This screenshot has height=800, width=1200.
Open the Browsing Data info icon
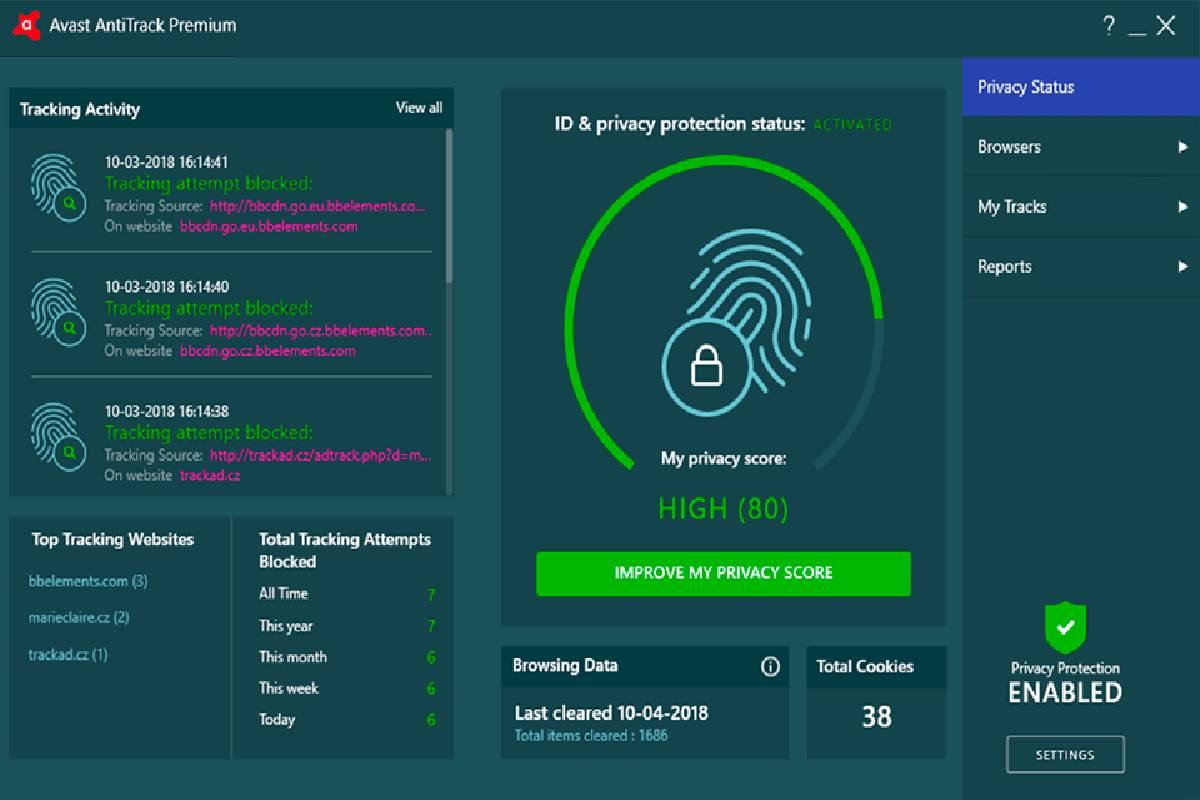pyautogui.click(x=772, y=666)
